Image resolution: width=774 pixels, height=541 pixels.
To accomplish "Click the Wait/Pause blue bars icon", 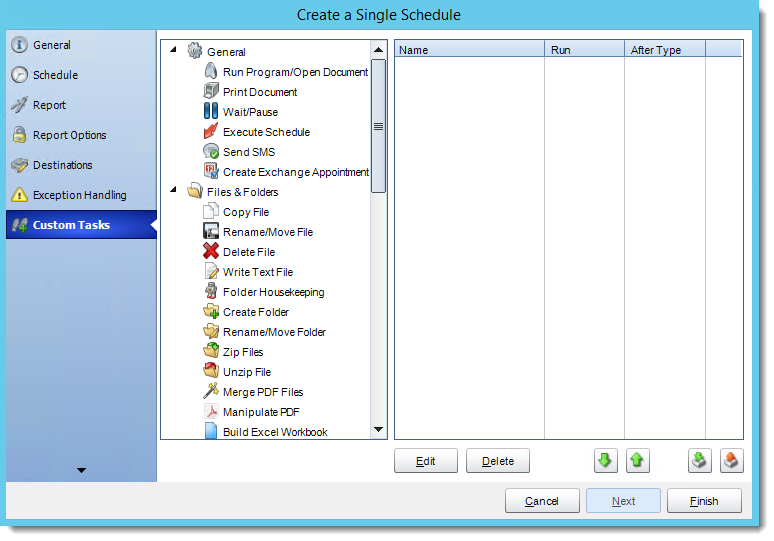I will click(x=211, y=111).
